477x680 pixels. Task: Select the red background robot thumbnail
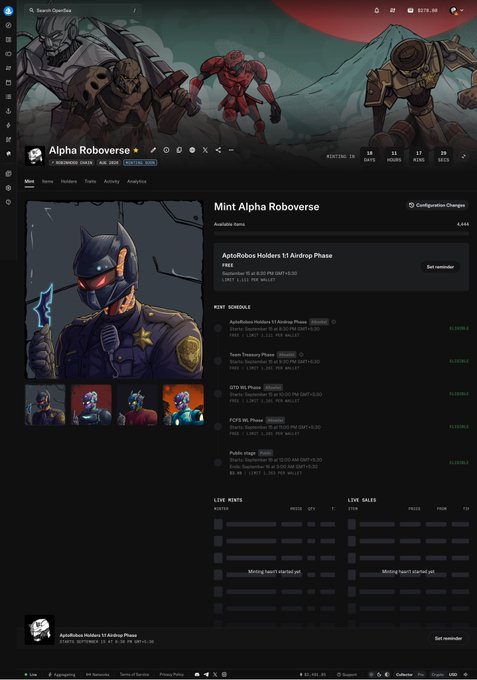coord(91,405)
